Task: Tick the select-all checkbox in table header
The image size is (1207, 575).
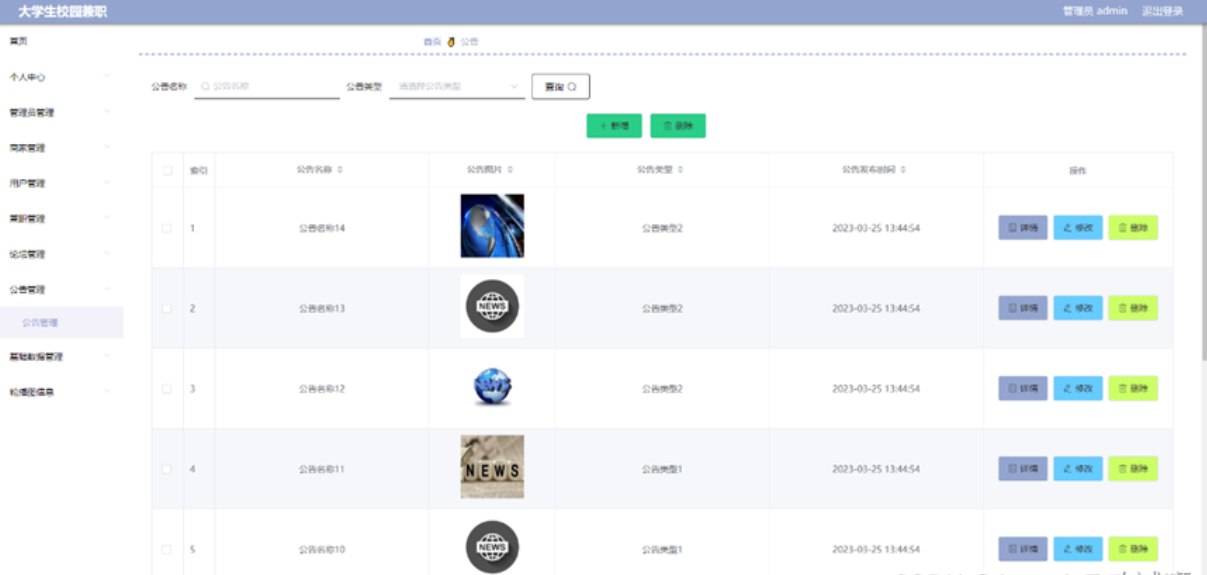Action: coord(167,170)
